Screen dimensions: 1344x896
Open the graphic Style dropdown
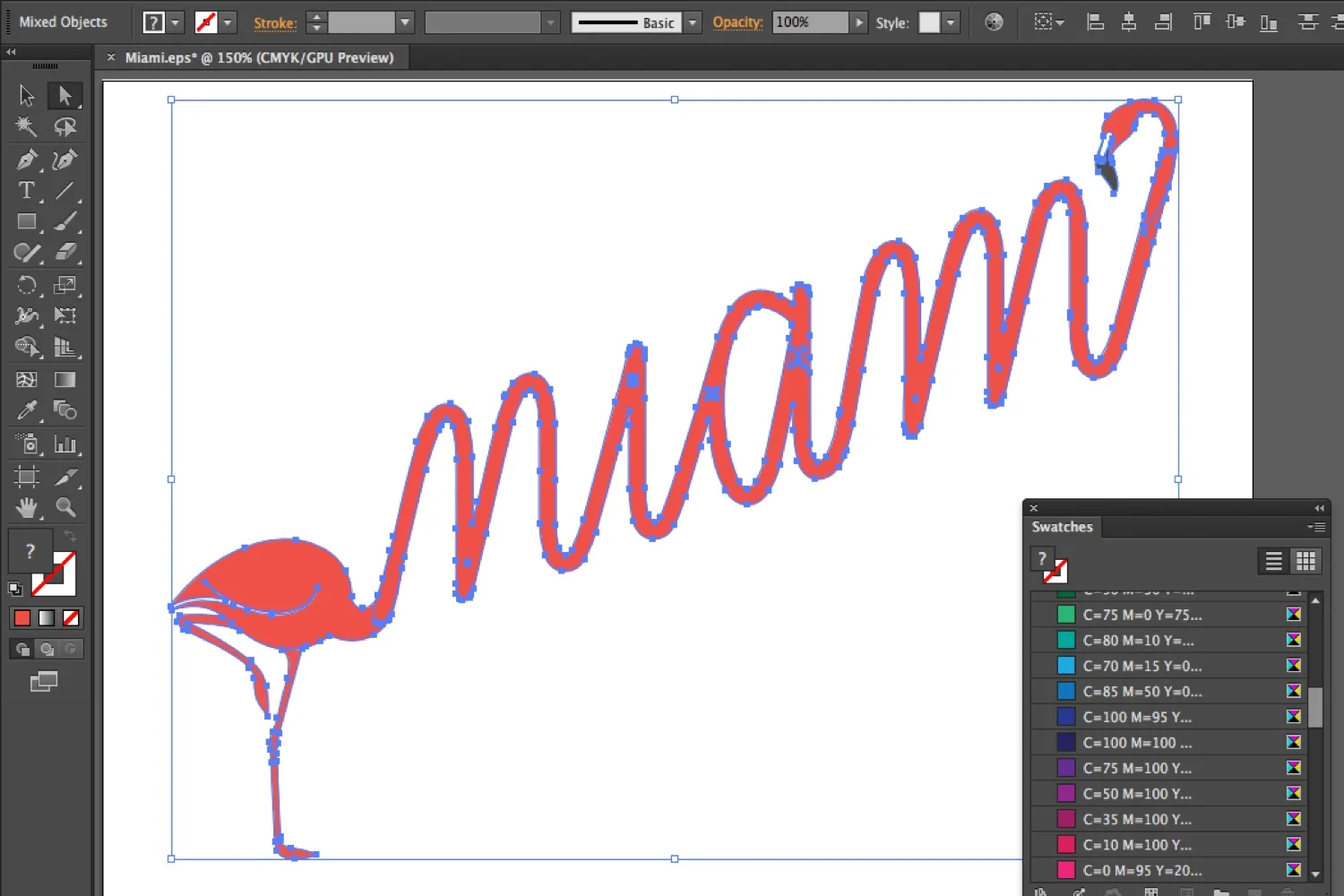(x=951, y=22)
